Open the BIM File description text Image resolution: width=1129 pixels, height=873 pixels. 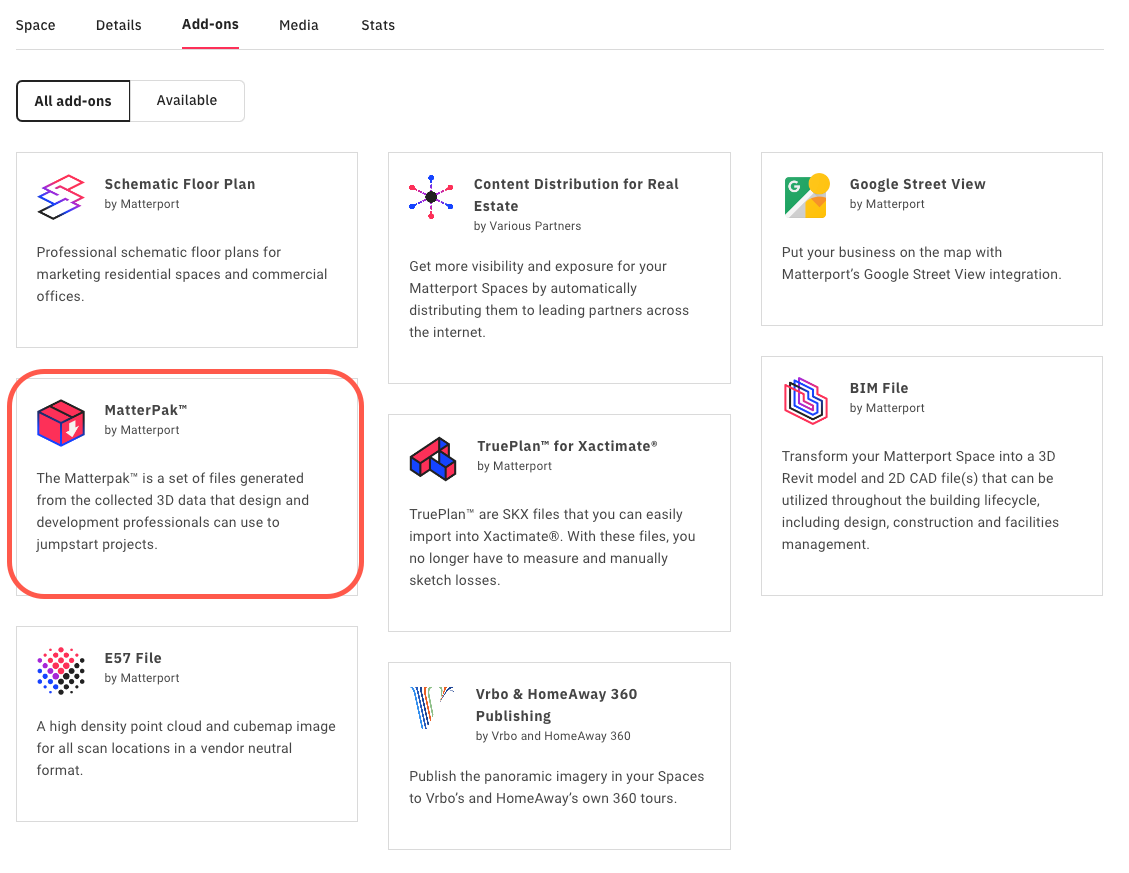tap(920, 500)
